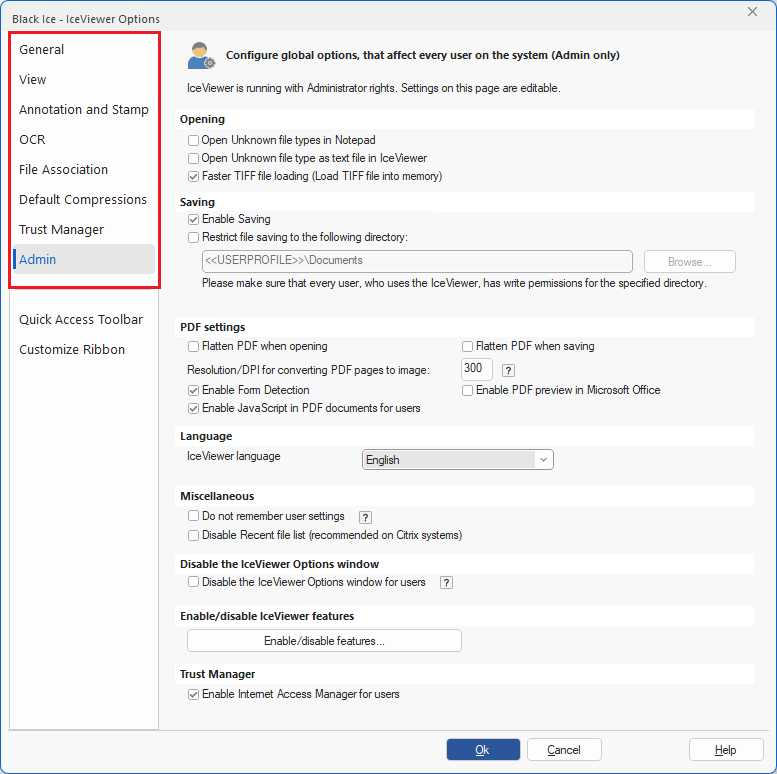This screenshot has width=777, height=774.
Task: Select the OCR options page
Action: 84,140
